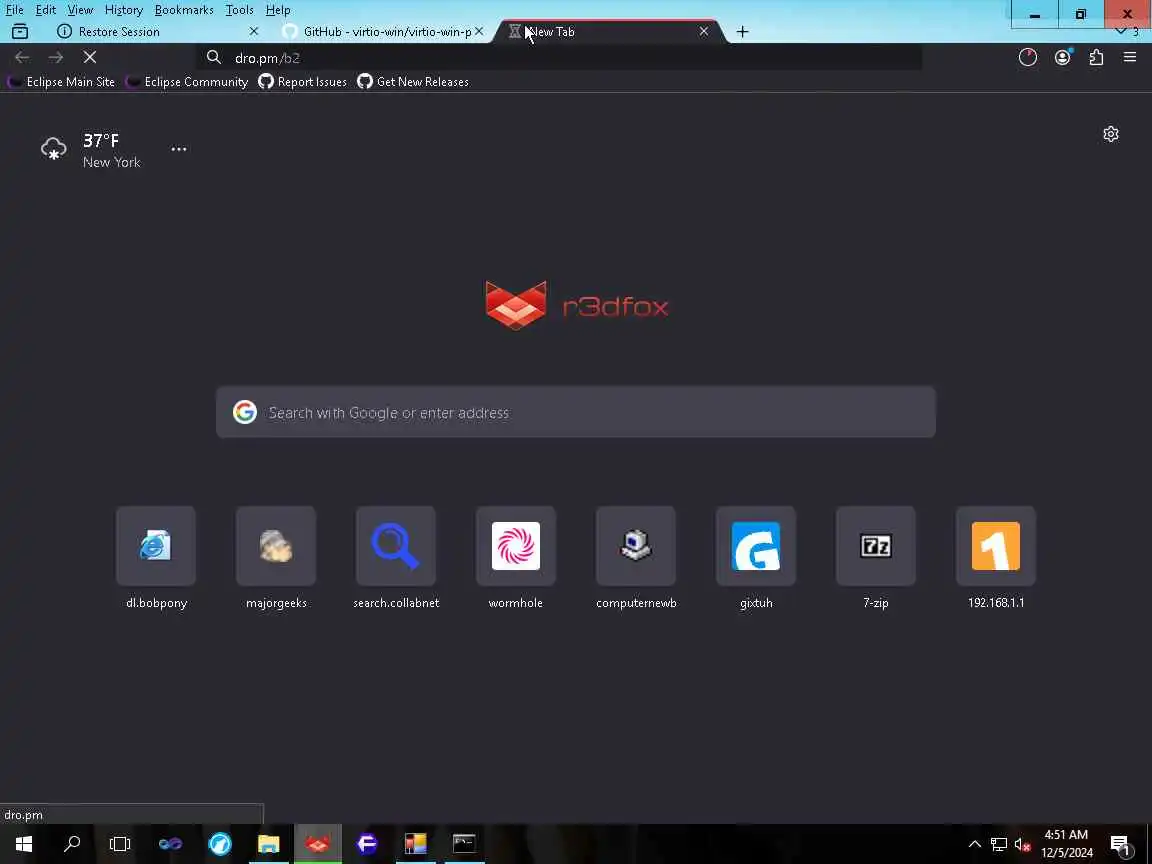This screenshot has width=1152, height=864.
Task: Open the notification center icon
Action: 1120,844
